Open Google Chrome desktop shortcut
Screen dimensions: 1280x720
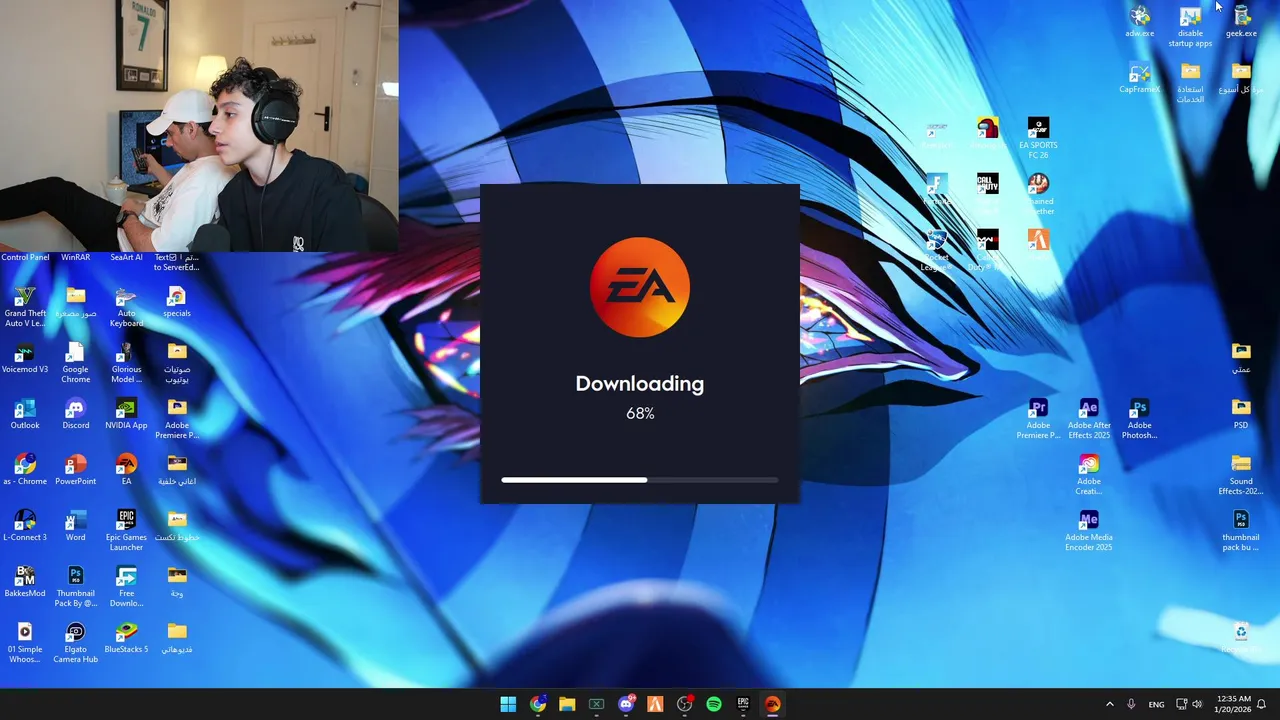76,362
